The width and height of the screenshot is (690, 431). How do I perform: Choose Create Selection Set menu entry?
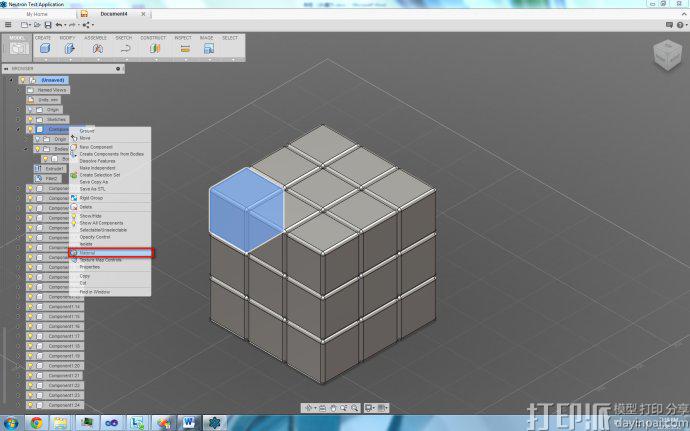click(110, 175)
